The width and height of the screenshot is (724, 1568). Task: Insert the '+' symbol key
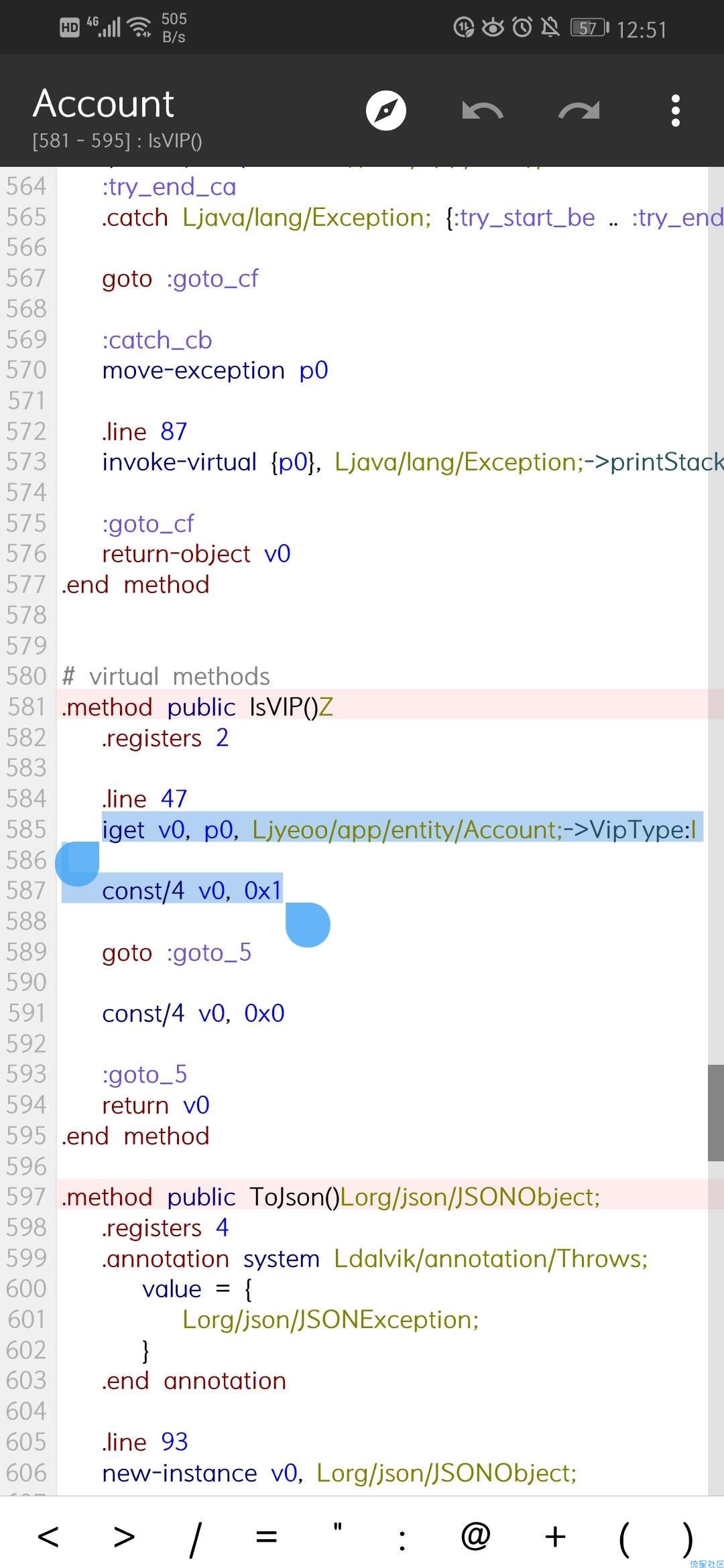(555, 1536)
